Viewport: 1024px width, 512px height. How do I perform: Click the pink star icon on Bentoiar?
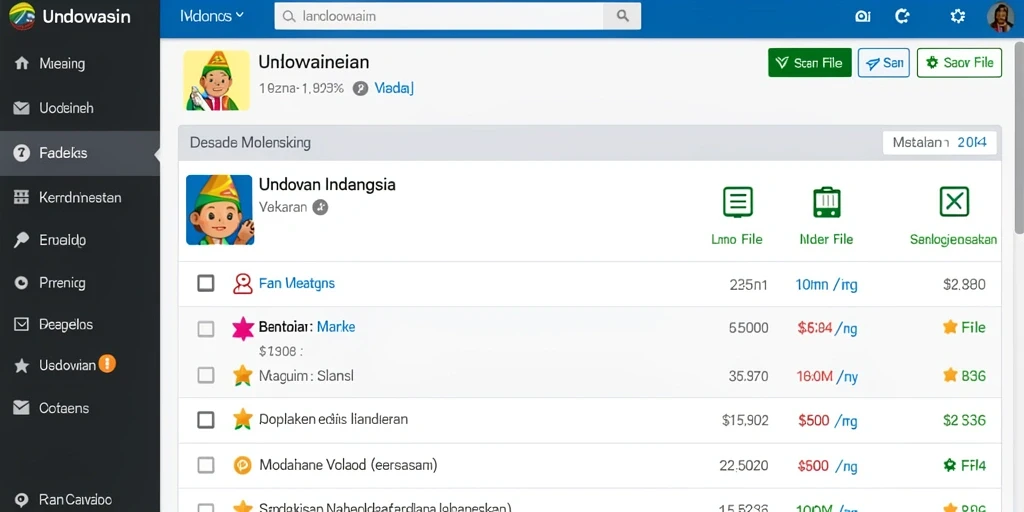(243, 329)
